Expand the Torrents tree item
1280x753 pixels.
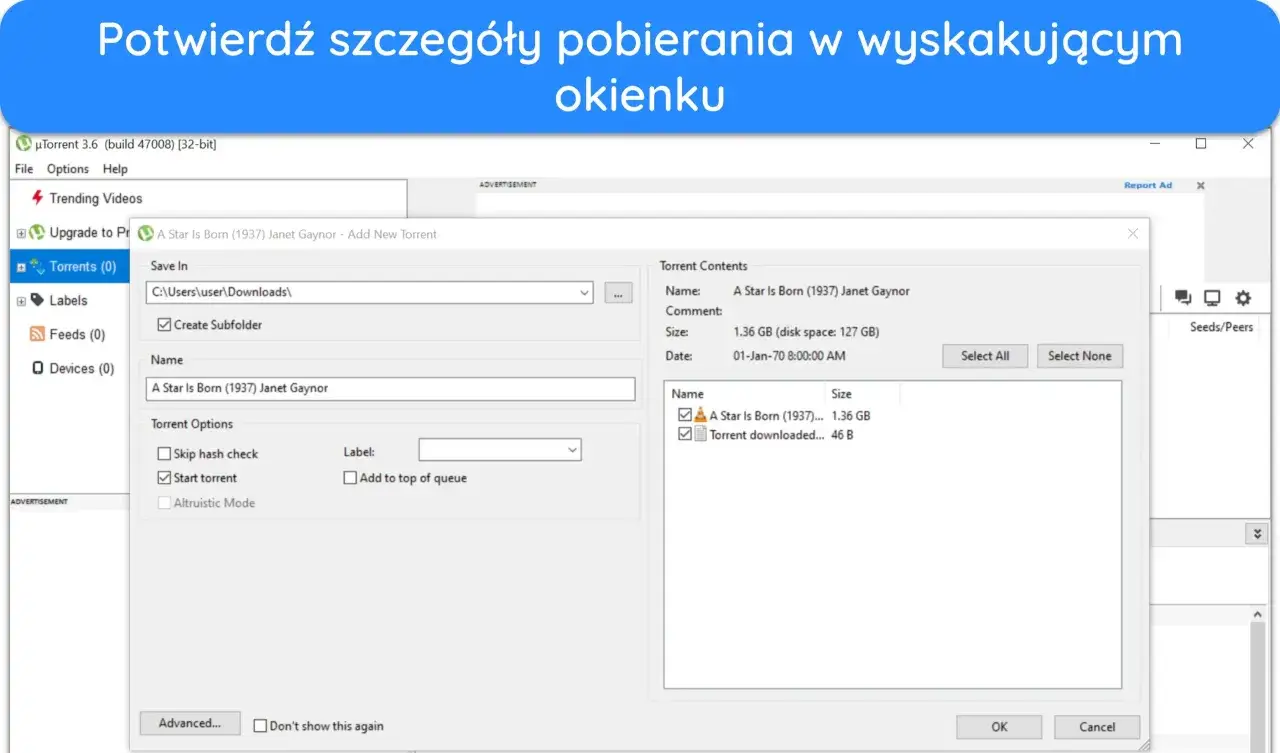(22, 266)
